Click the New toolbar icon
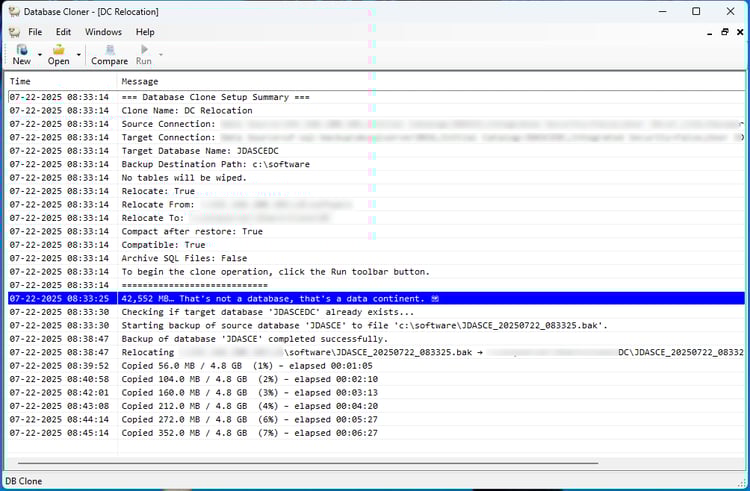 click(22, 49)
